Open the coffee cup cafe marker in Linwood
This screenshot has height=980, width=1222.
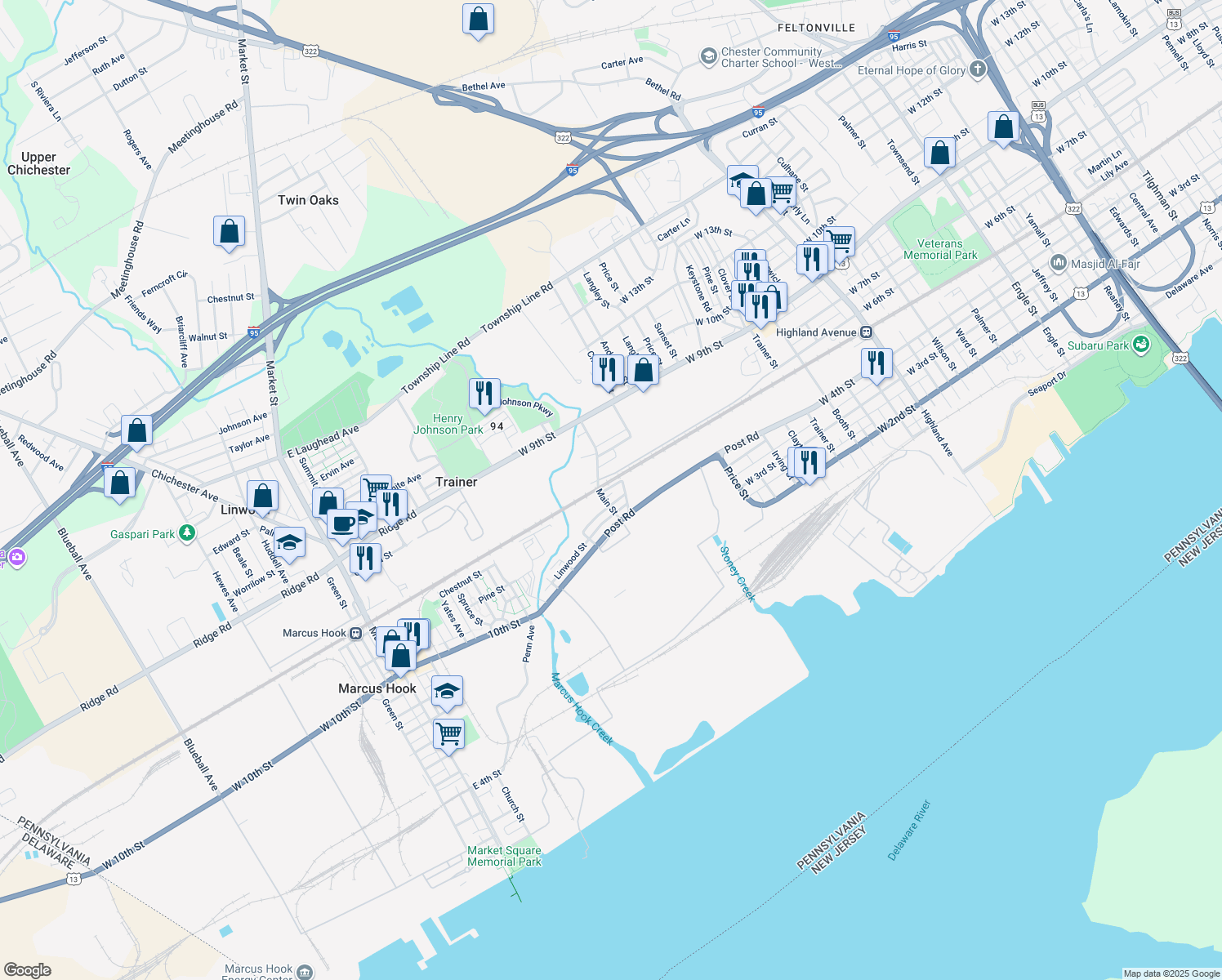[343, 524]
